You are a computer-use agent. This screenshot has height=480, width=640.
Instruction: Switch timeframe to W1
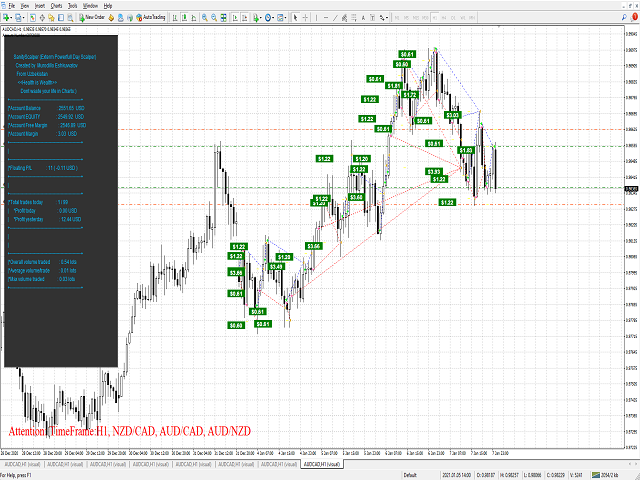tap(463, 18)
